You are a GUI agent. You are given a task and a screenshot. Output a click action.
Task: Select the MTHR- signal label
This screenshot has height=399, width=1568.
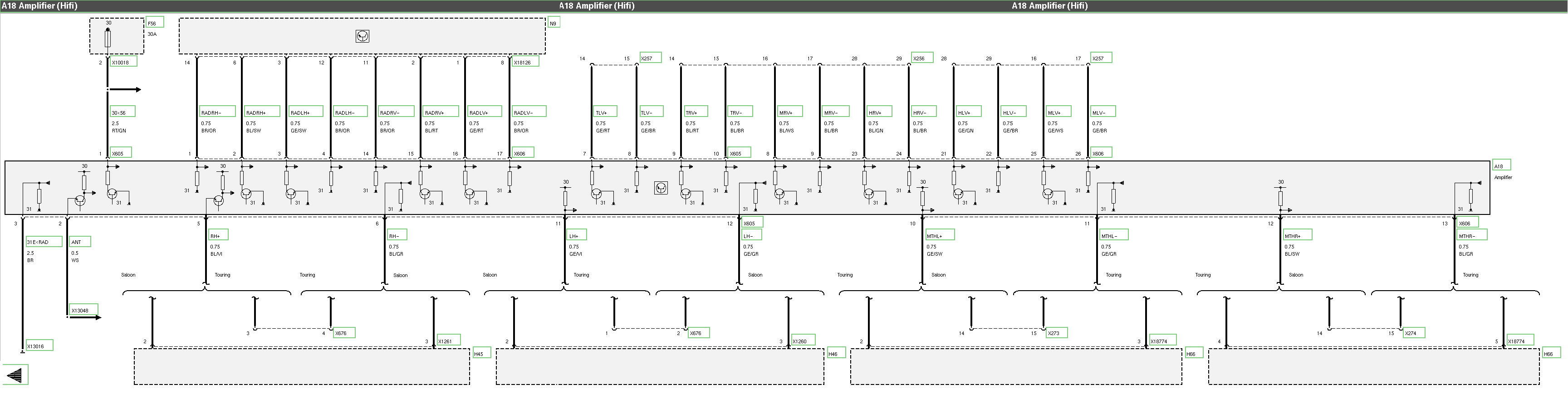click(1472, 235)
